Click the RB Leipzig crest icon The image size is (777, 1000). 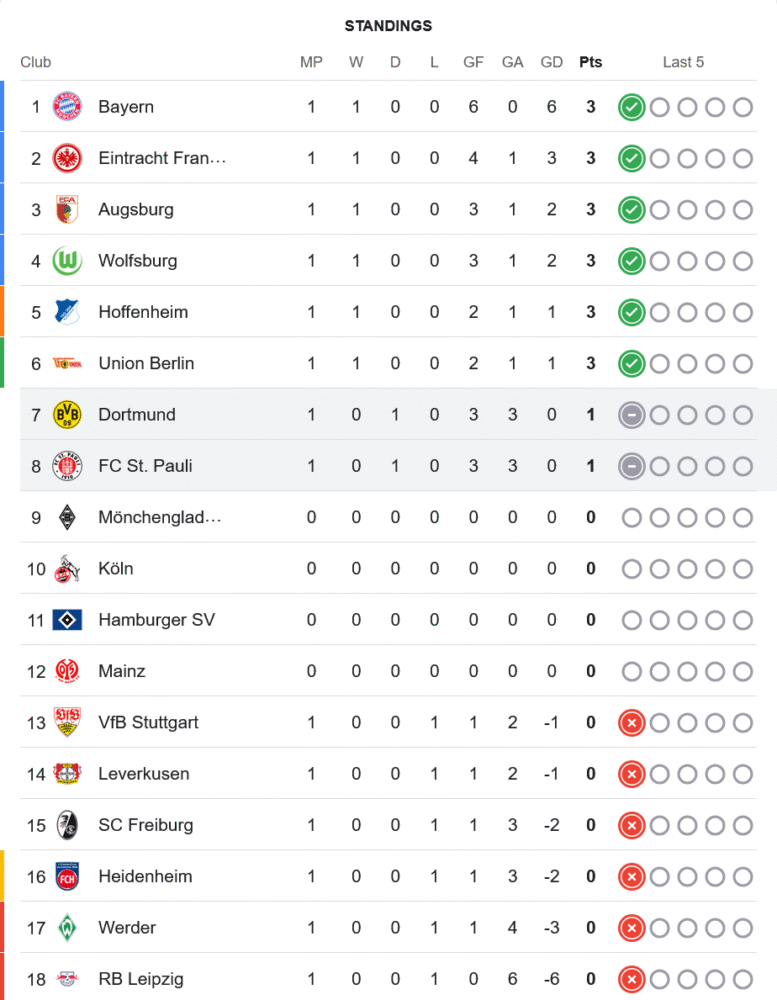tap(67, 979)
